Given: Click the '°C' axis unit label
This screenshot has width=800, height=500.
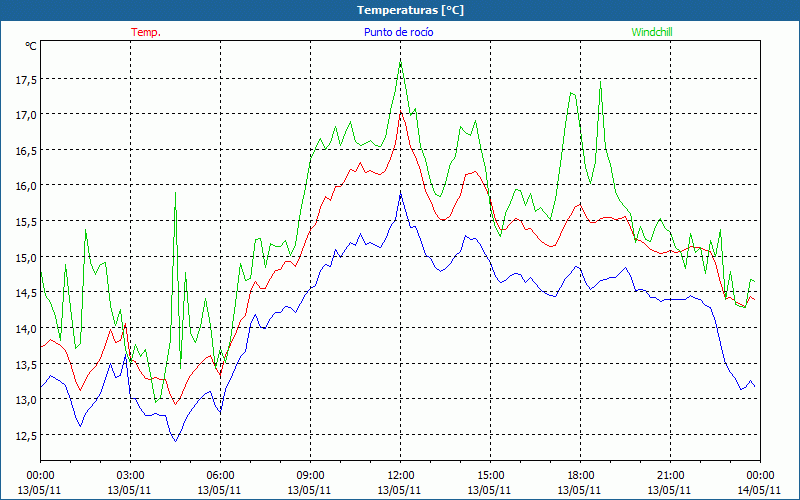Looking at the screenshot, I should pyautogui.click(x=31, y=46).
